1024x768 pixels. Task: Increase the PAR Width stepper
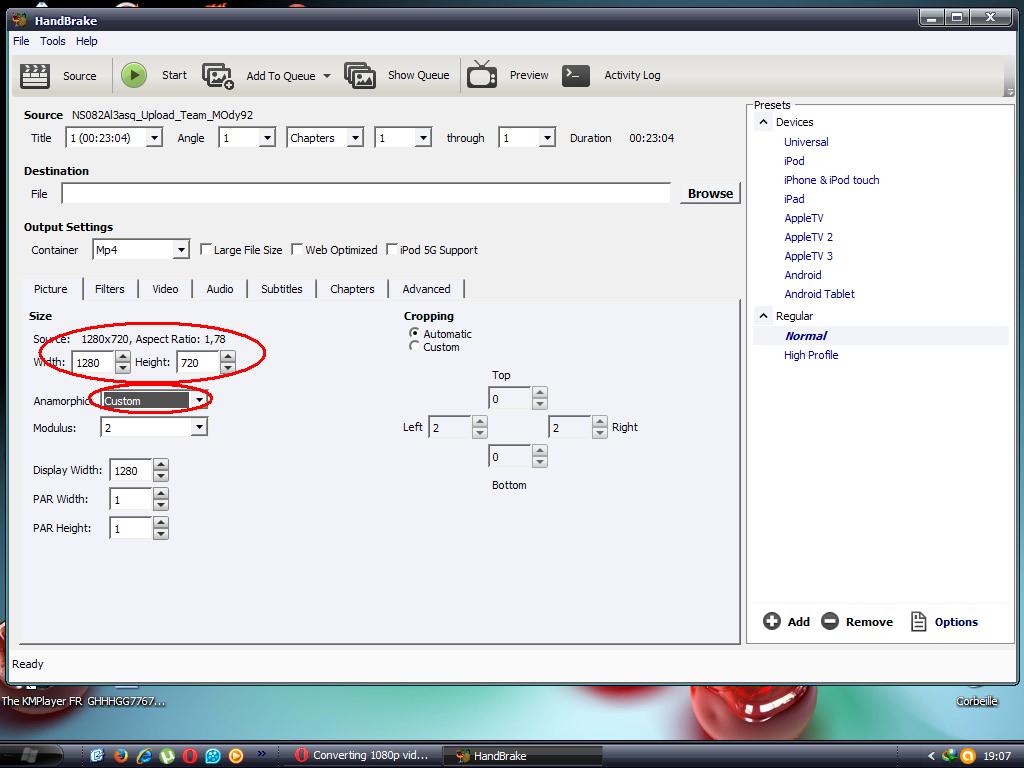(x=161, y=494)
